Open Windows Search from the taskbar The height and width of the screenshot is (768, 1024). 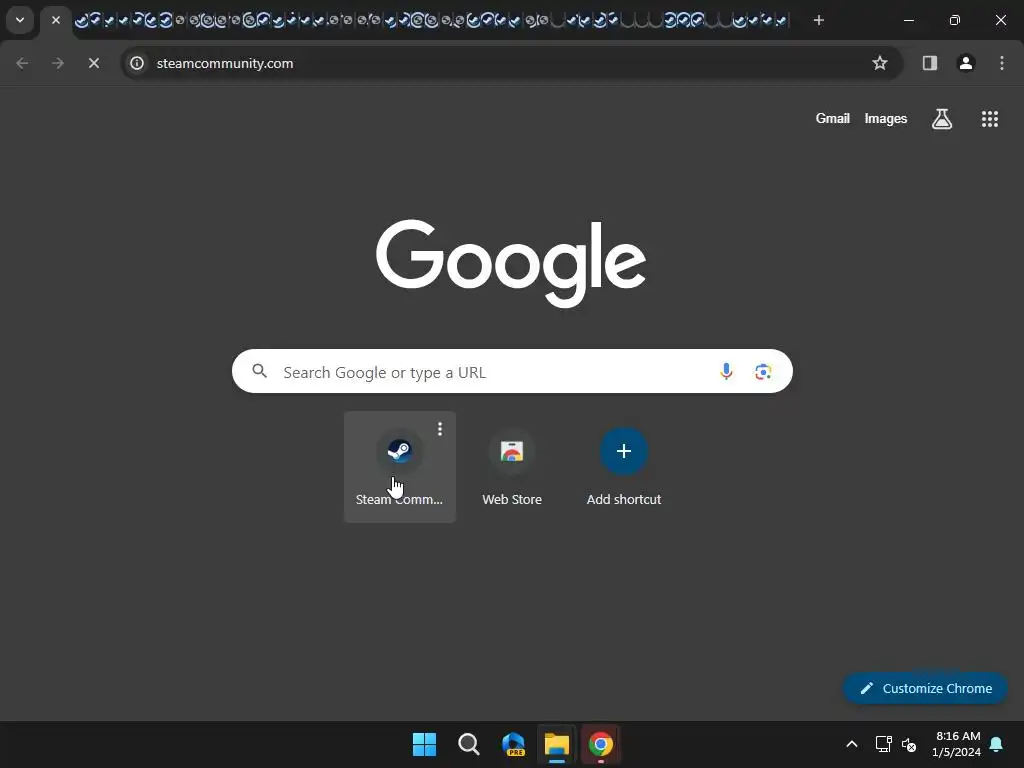[469, 744]
